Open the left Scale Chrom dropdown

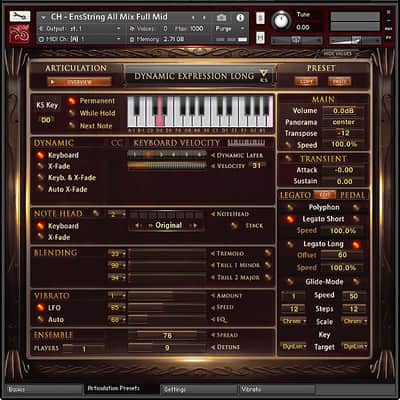click(294, 321)
